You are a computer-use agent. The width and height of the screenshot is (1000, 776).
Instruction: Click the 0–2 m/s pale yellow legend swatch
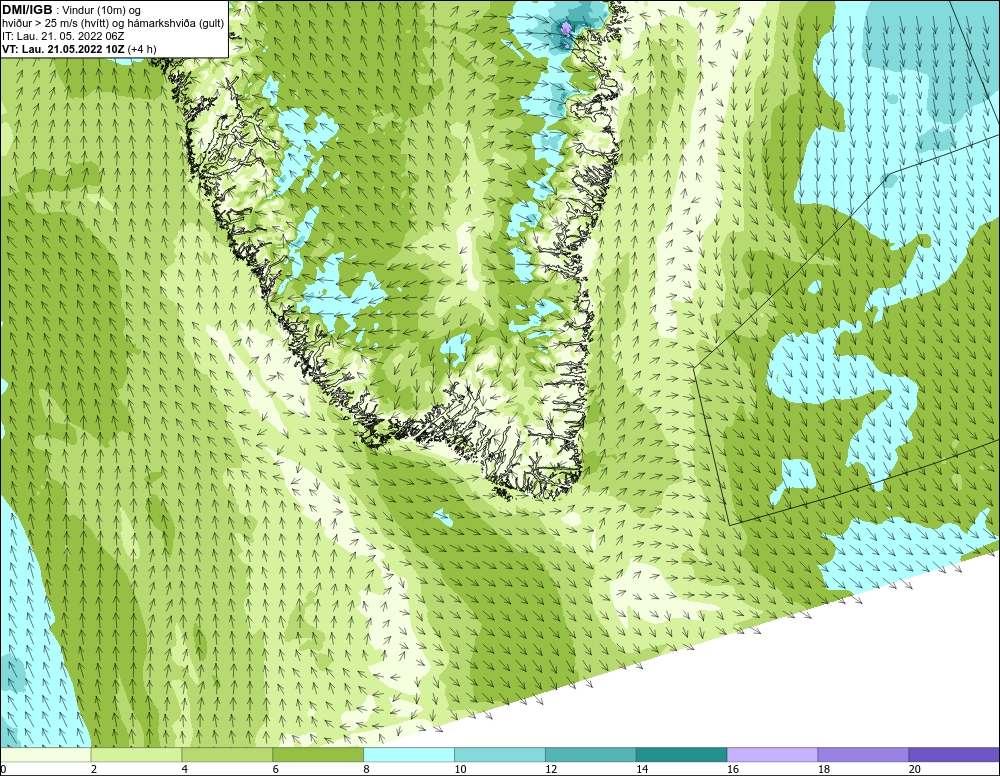point(45,755)
